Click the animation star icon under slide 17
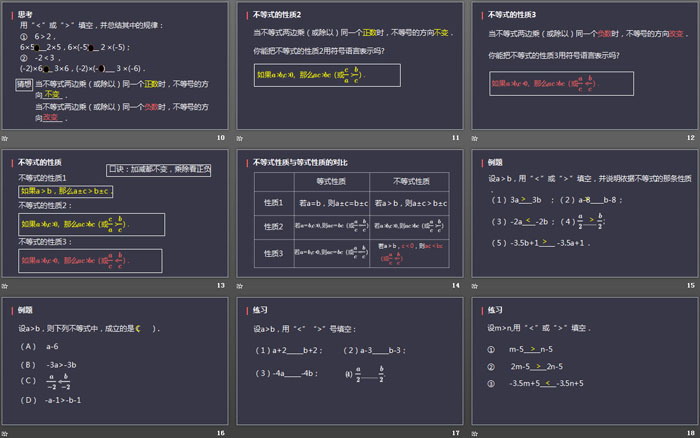700x438 pixels. click(240, 432)
